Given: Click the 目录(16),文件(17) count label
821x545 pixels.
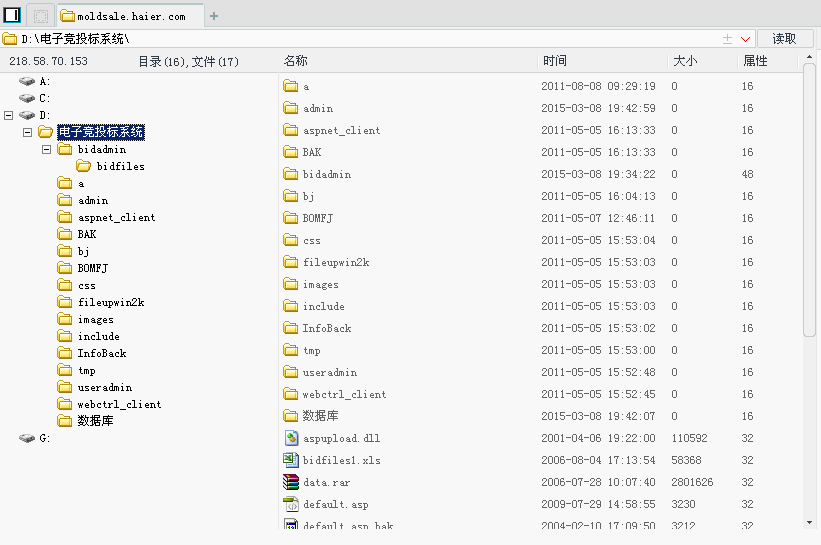Looking at the screenshot, I should pyautogui.click(x=188, y=62).
